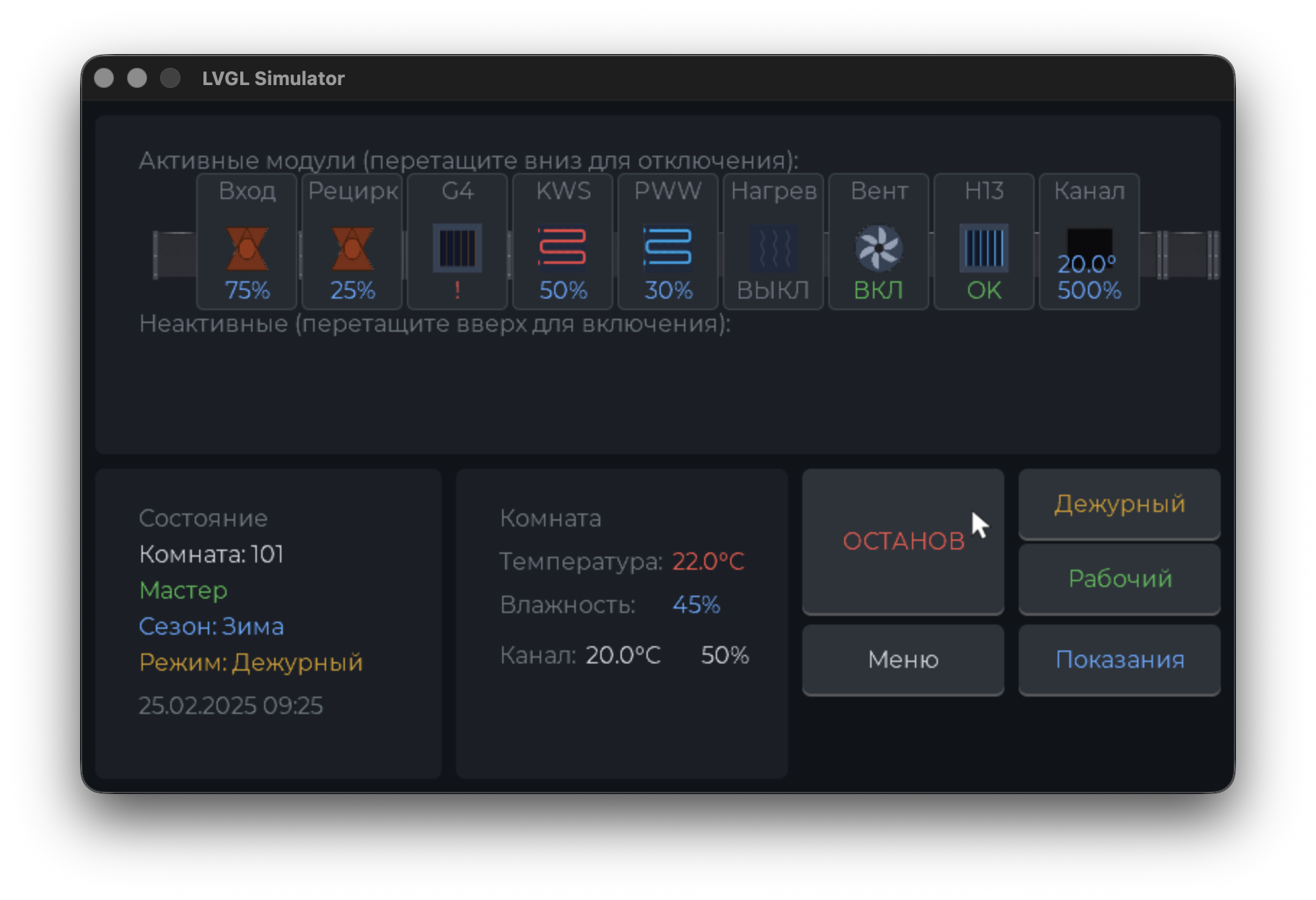Click the Режим: Дежурный status text

[250, 663]
